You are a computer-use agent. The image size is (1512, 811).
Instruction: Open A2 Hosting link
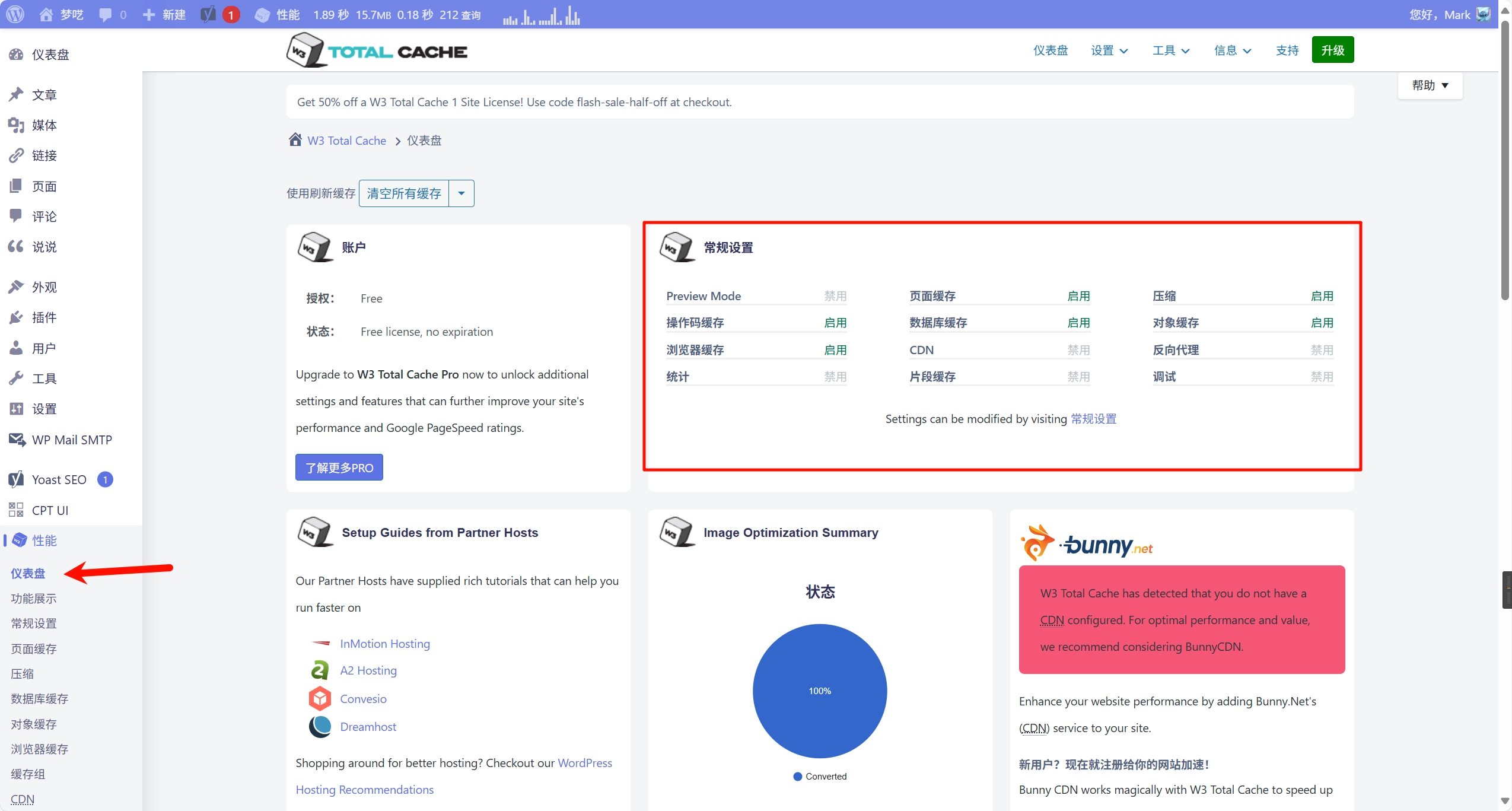click(368, 670)
